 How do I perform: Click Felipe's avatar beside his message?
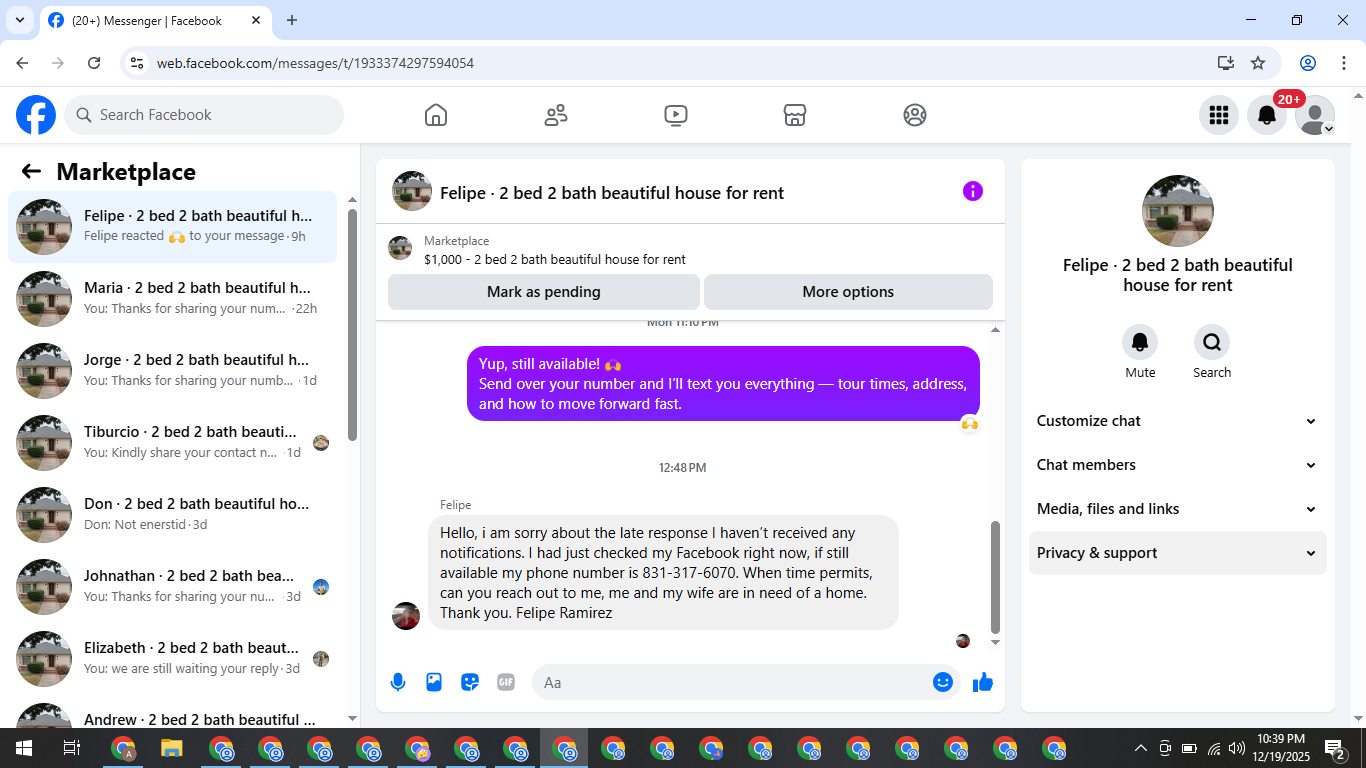(406, 616)
